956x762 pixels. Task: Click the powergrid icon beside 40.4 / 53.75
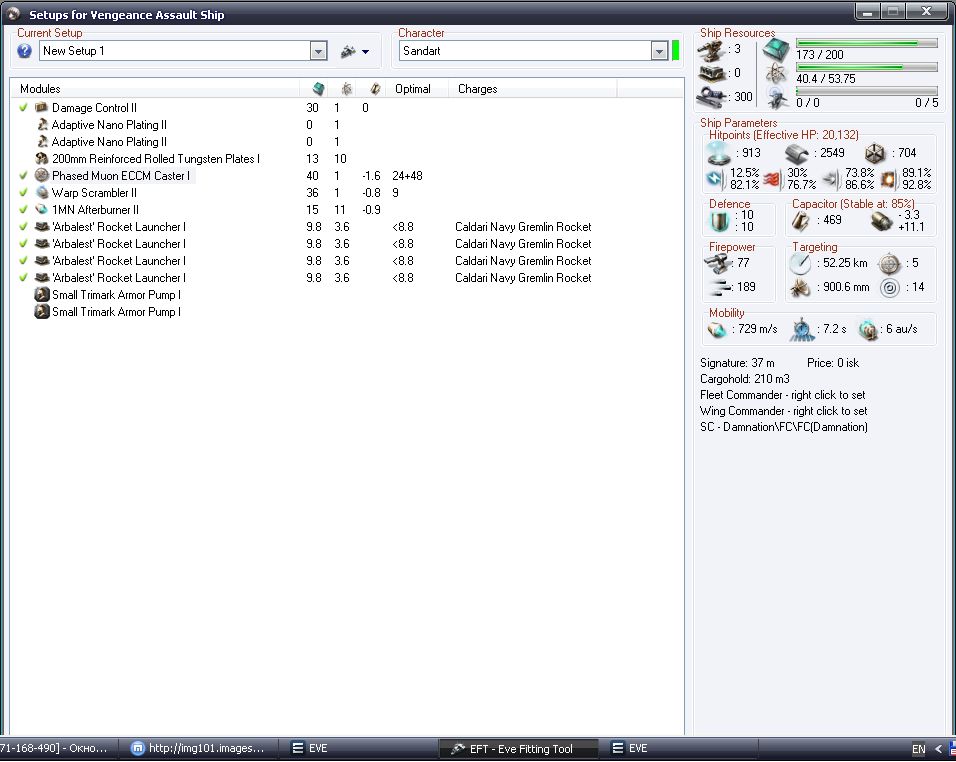776,74
